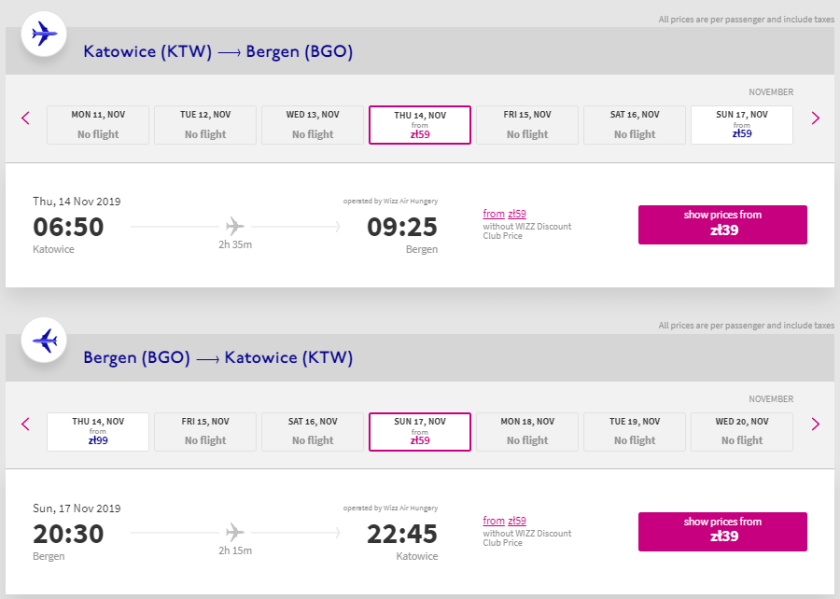Viewport: 840px width, 599px height.
Task: Show prices from zł39 for return flight
Action: 722,531
